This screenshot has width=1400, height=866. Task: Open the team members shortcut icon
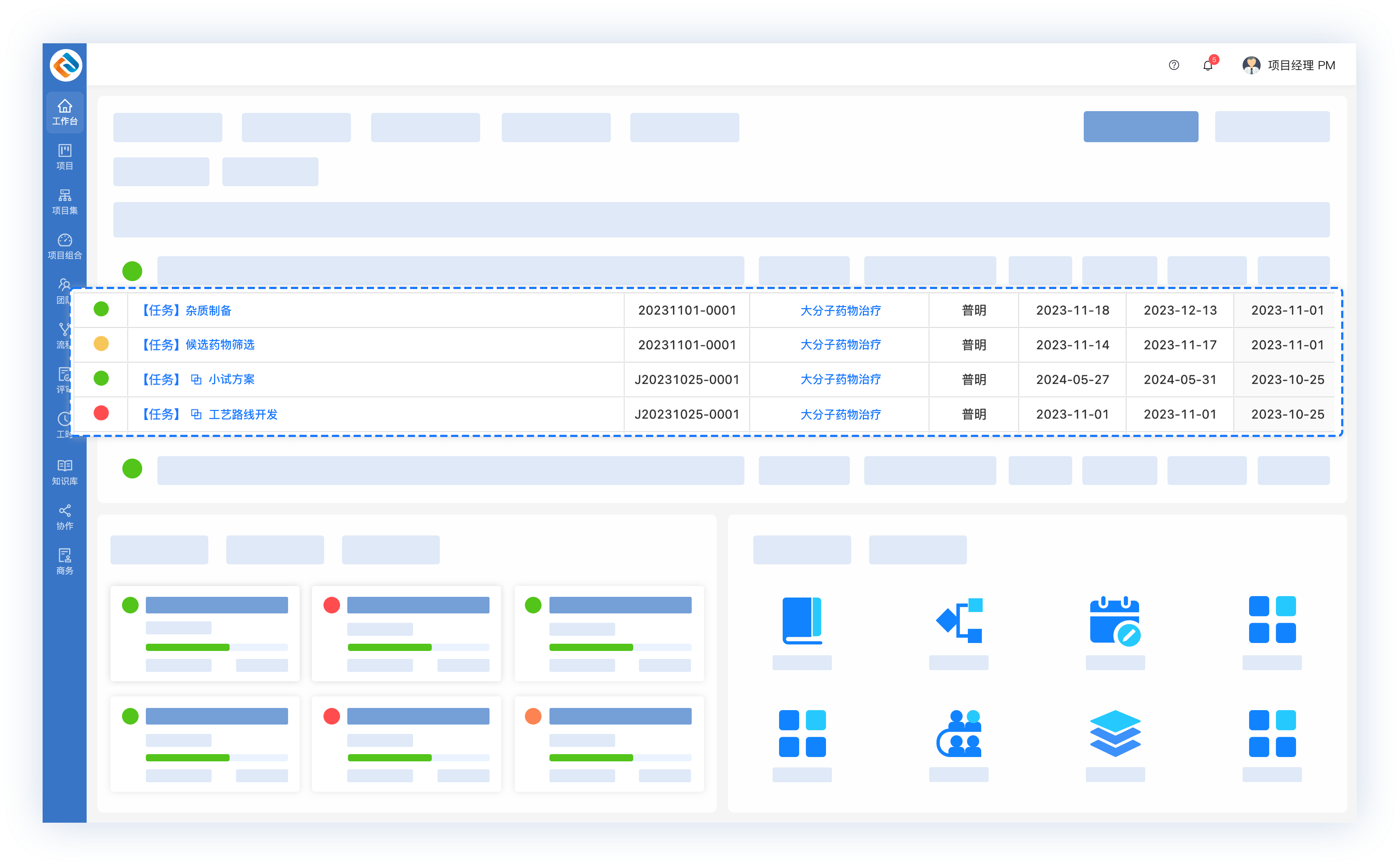(x=959, y=734)
